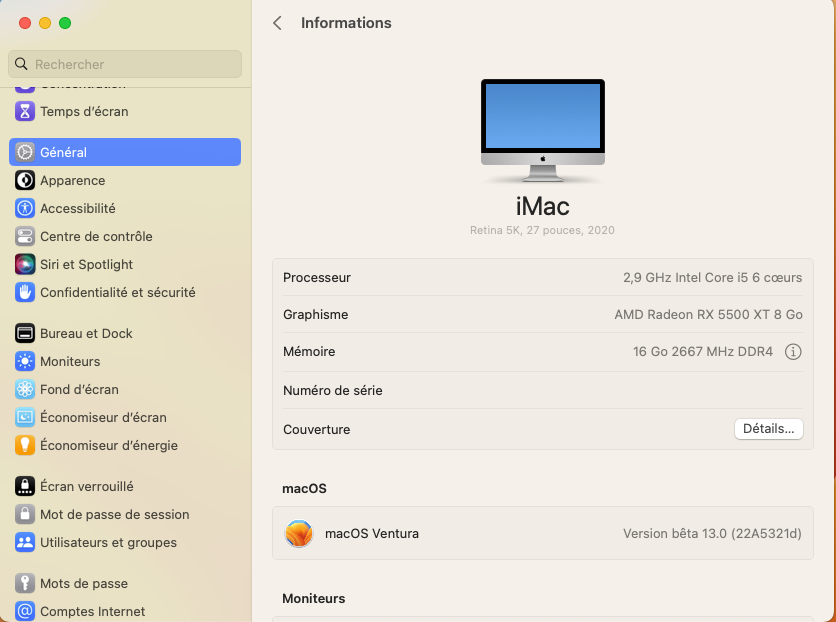Focus the Rechercher search field

coord(125,64)
